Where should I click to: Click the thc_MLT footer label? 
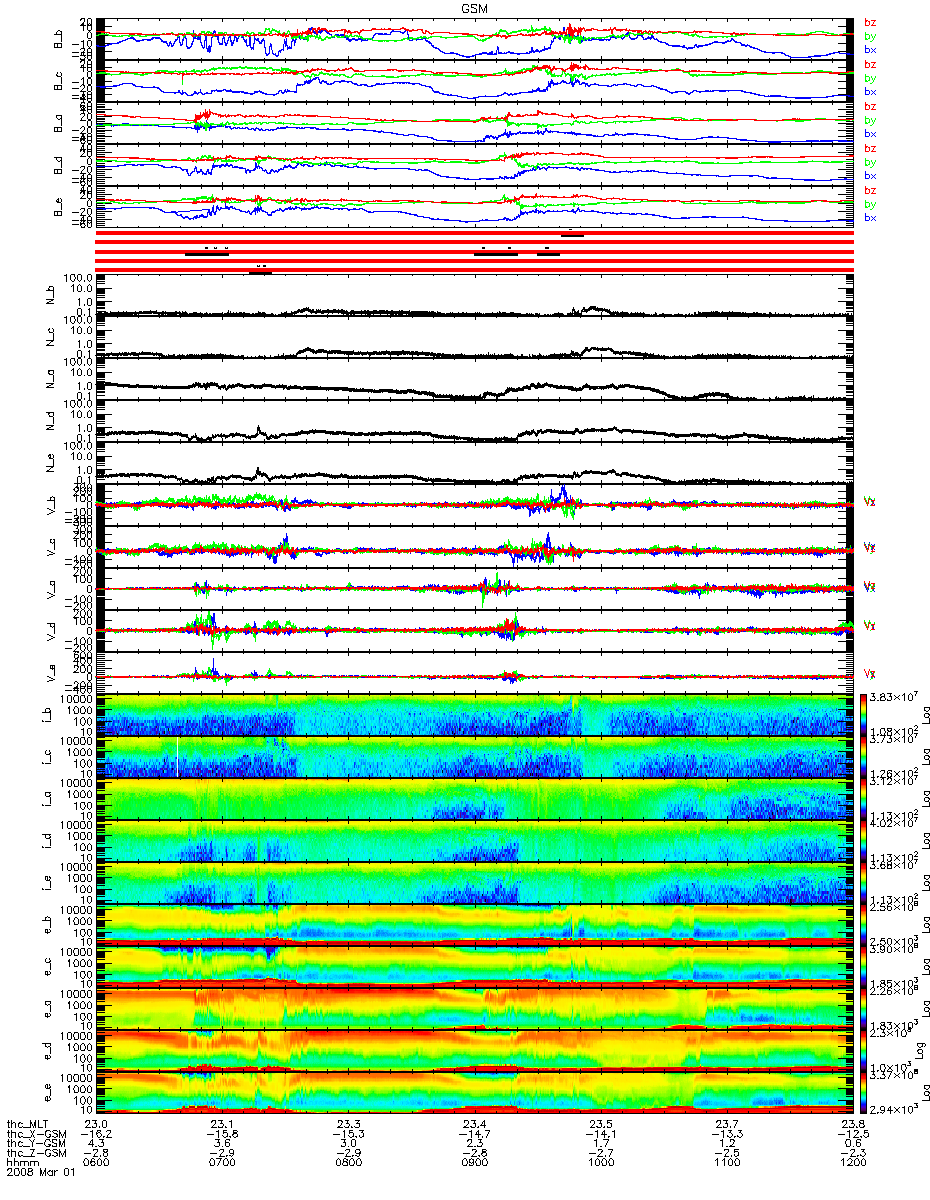[x=27, y=1125]
